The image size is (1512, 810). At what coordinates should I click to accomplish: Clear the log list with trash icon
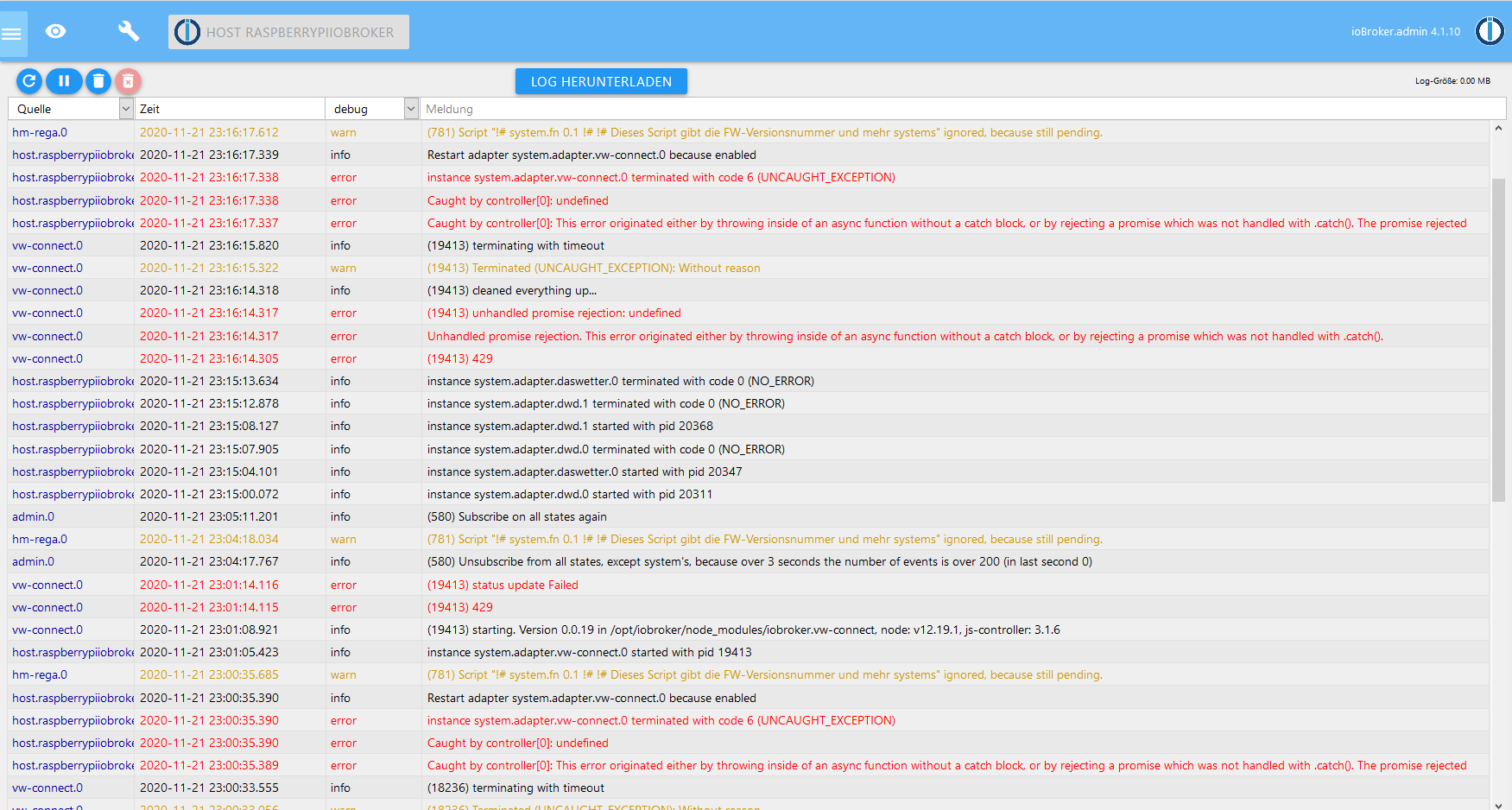pyautogui.click(x=98, y=81)
